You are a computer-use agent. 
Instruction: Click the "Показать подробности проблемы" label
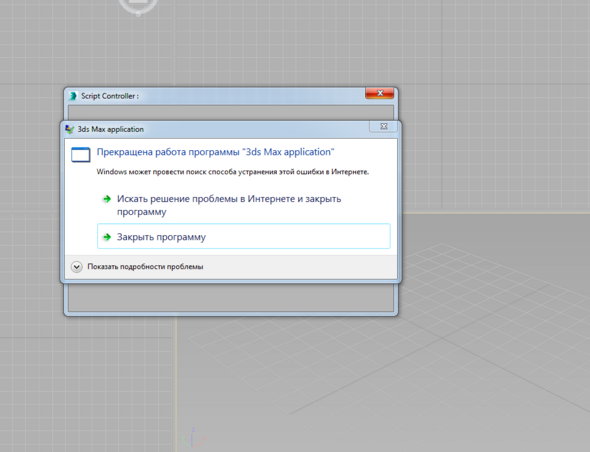pos(145,266)
